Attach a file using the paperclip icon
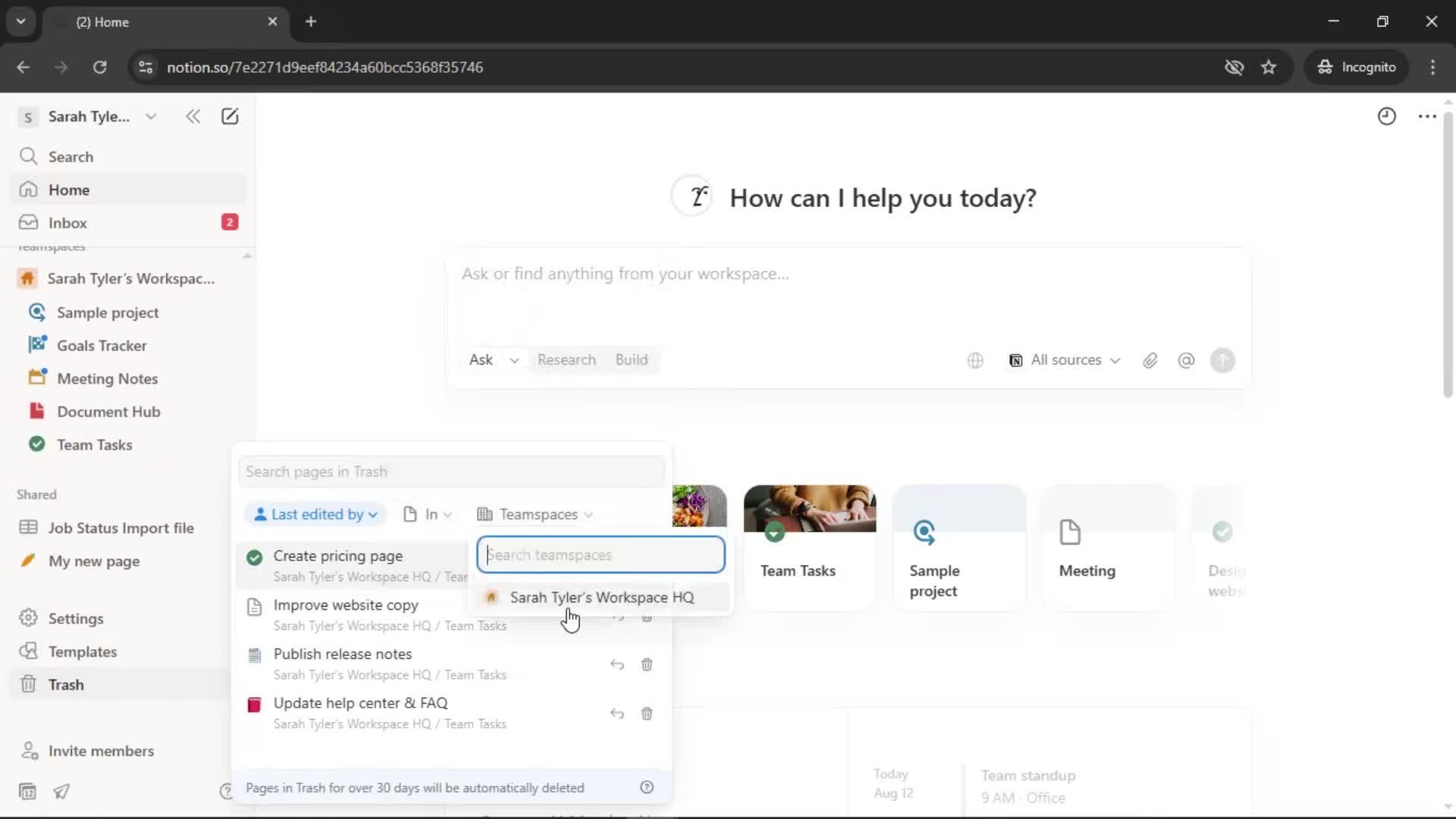 point(1150,360)
